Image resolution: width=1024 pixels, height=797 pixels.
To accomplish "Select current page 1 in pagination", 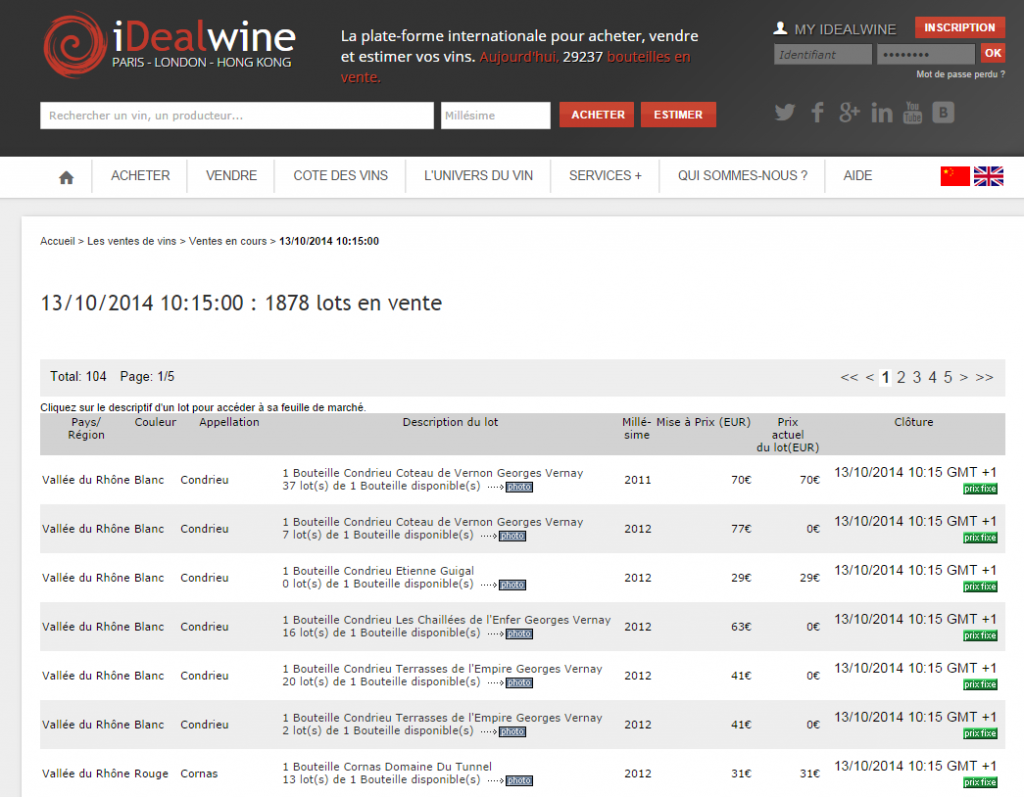I will click(x=885, y=378).
